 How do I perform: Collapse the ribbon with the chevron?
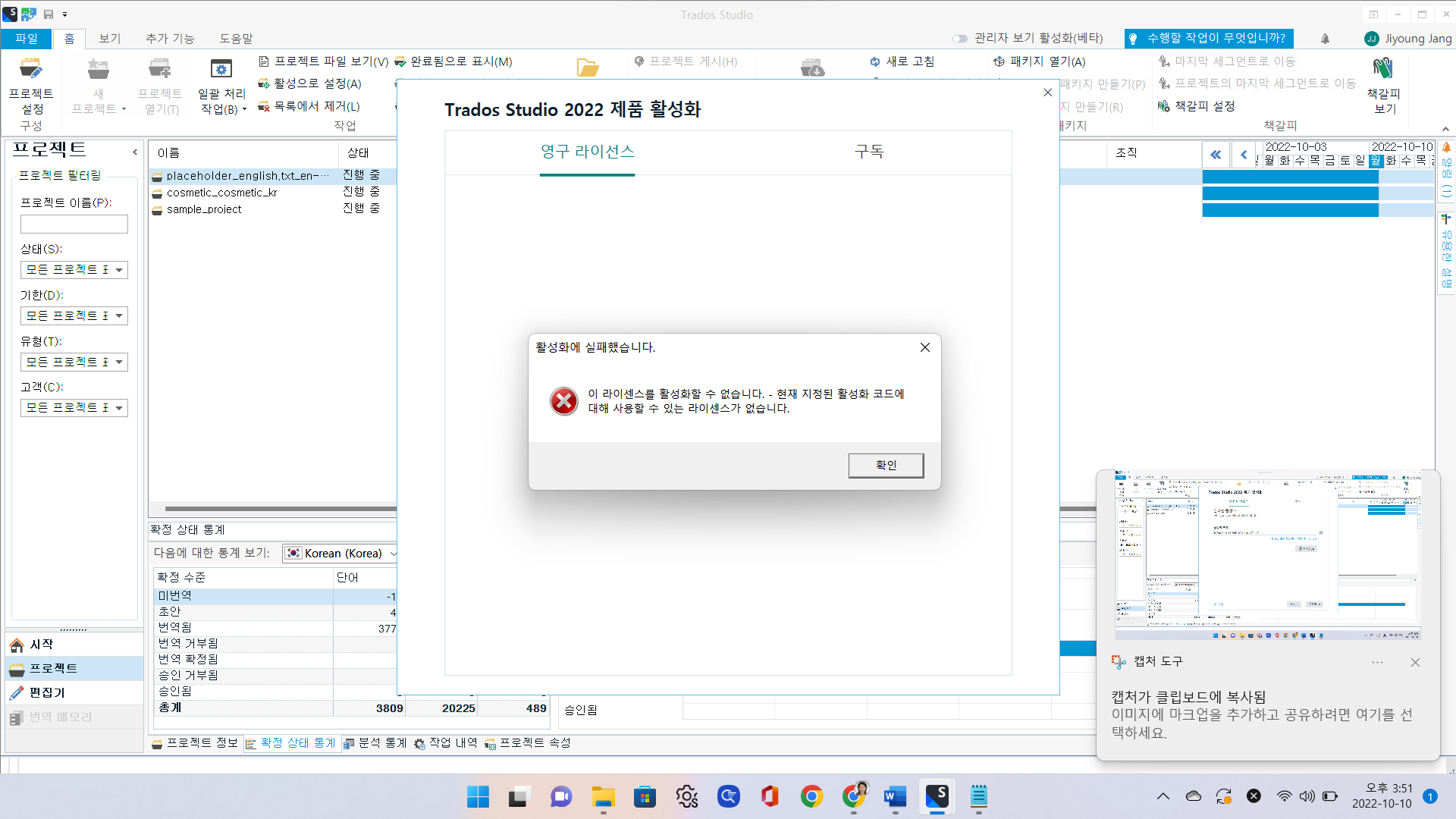pyautogui.click(x=1445, y=129)
